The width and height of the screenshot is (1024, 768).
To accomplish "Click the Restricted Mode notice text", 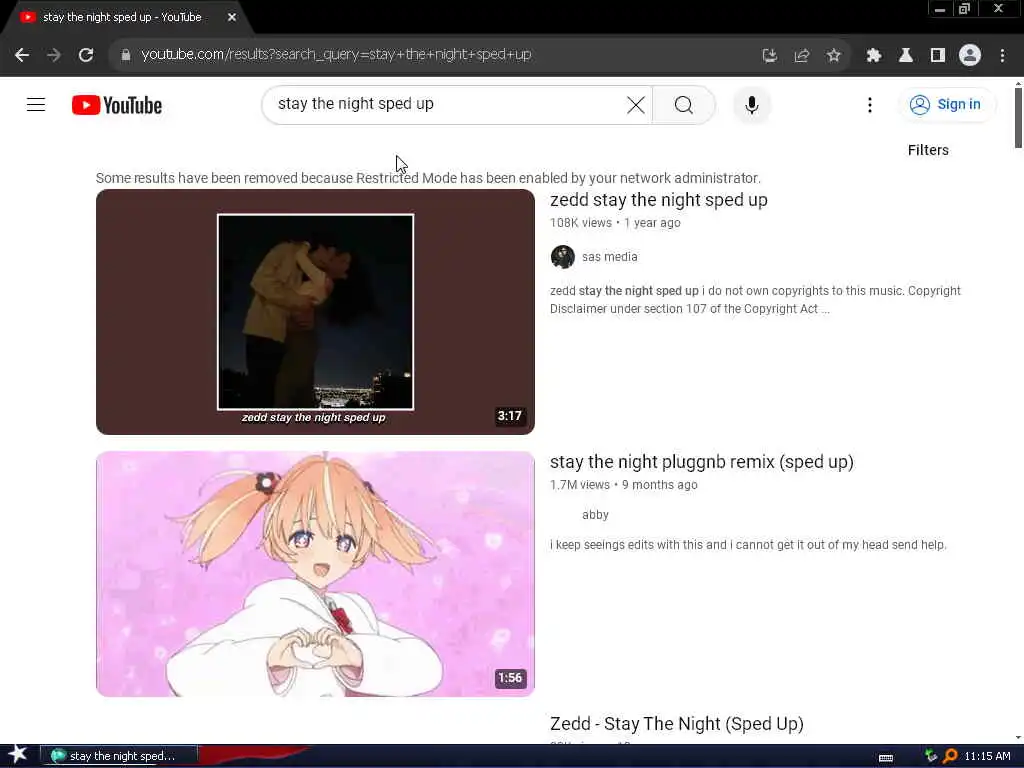I will click(x=428, y=178).
